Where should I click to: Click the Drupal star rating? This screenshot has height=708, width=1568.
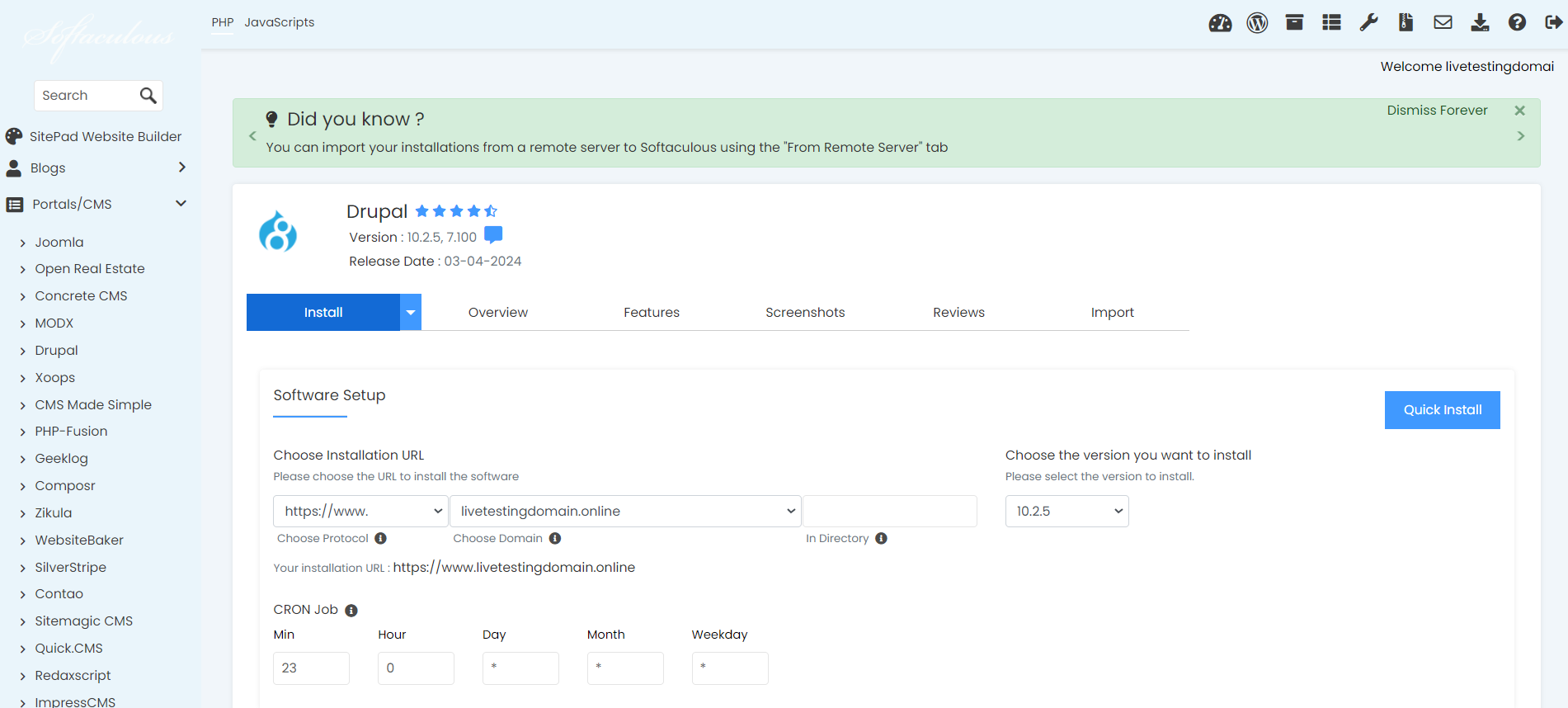click(x=456, y=211)
